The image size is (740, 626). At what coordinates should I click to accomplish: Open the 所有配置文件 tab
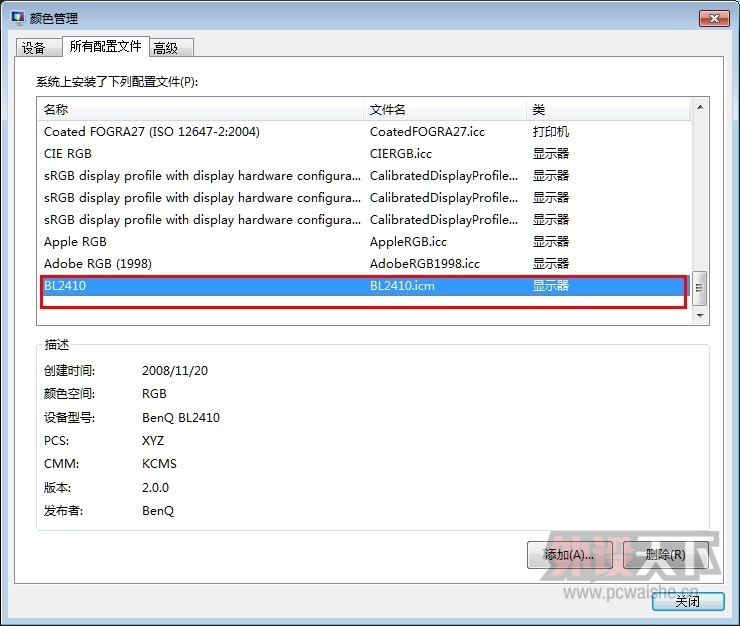coord(106,46)
